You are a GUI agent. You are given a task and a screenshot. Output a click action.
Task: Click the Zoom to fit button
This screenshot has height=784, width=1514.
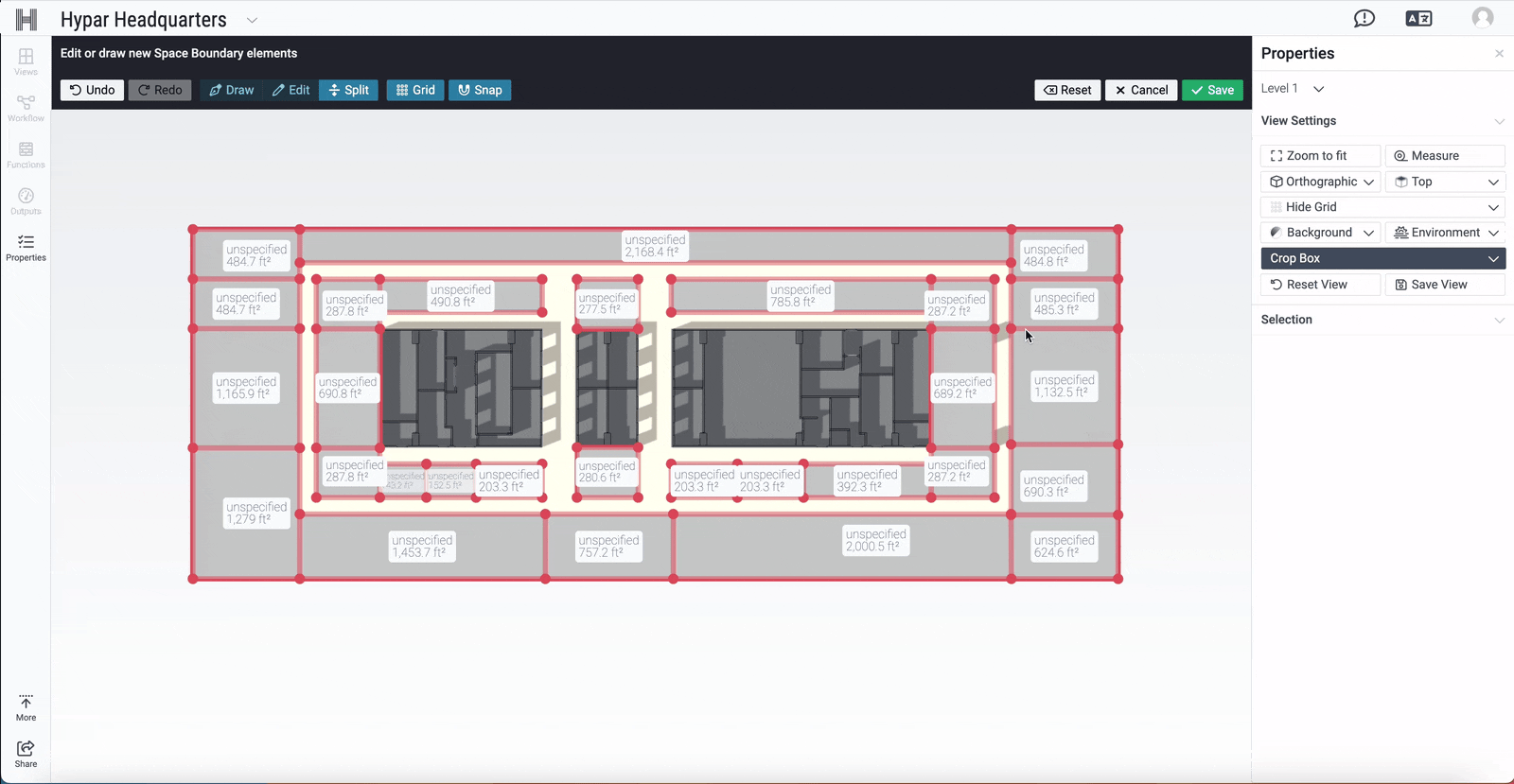click(x=1320, y=156)
